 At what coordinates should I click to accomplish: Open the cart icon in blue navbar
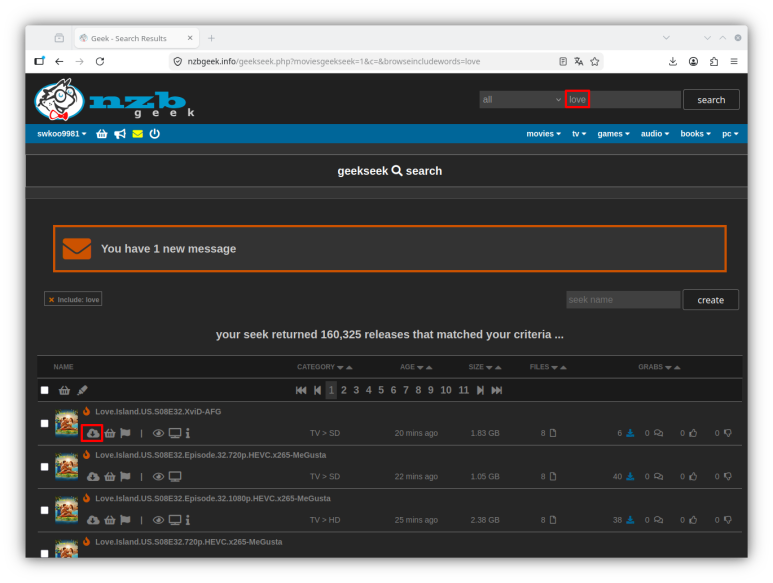102,134
